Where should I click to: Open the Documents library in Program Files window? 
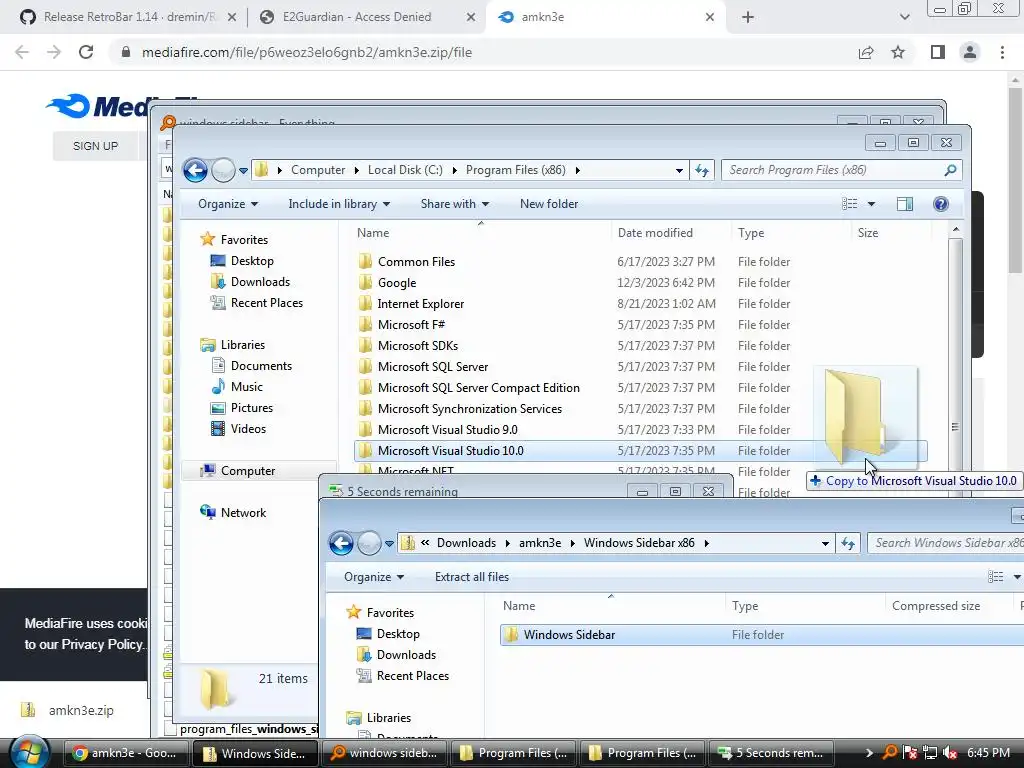pyautogui.click(x=261, y=366)
